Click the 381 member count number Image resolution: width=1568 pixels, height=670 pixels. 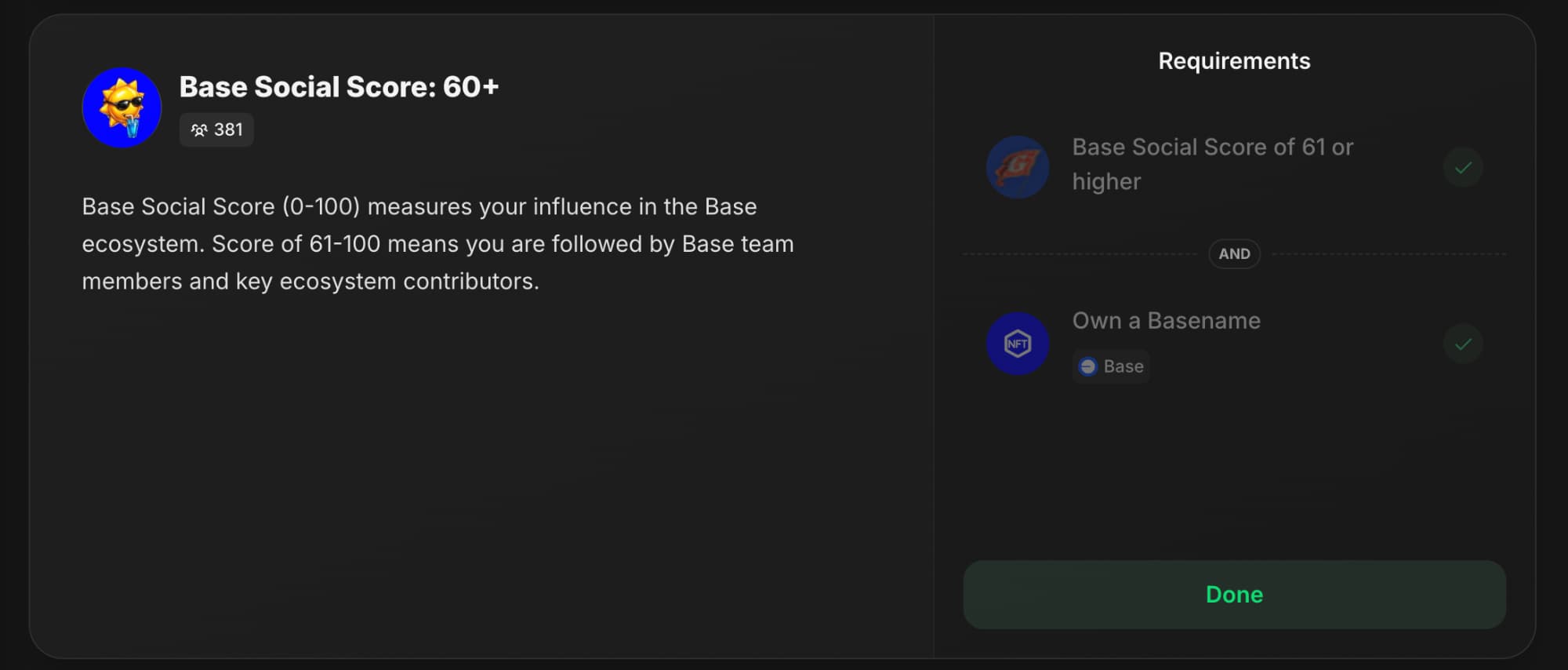[x=228, y=130]
